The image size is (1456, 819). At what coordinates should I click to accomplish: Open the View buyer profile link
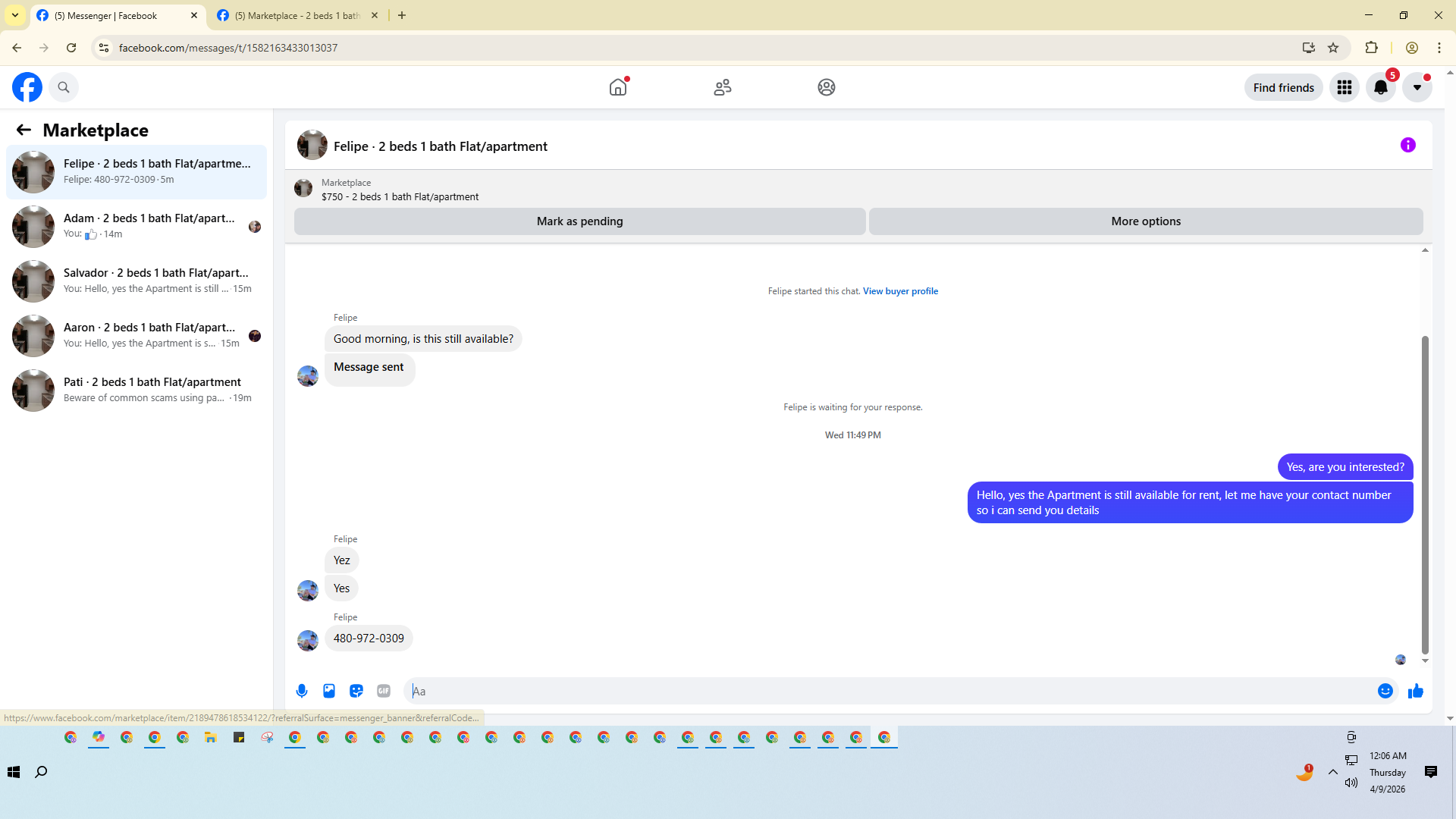click(x=900, y=291)
